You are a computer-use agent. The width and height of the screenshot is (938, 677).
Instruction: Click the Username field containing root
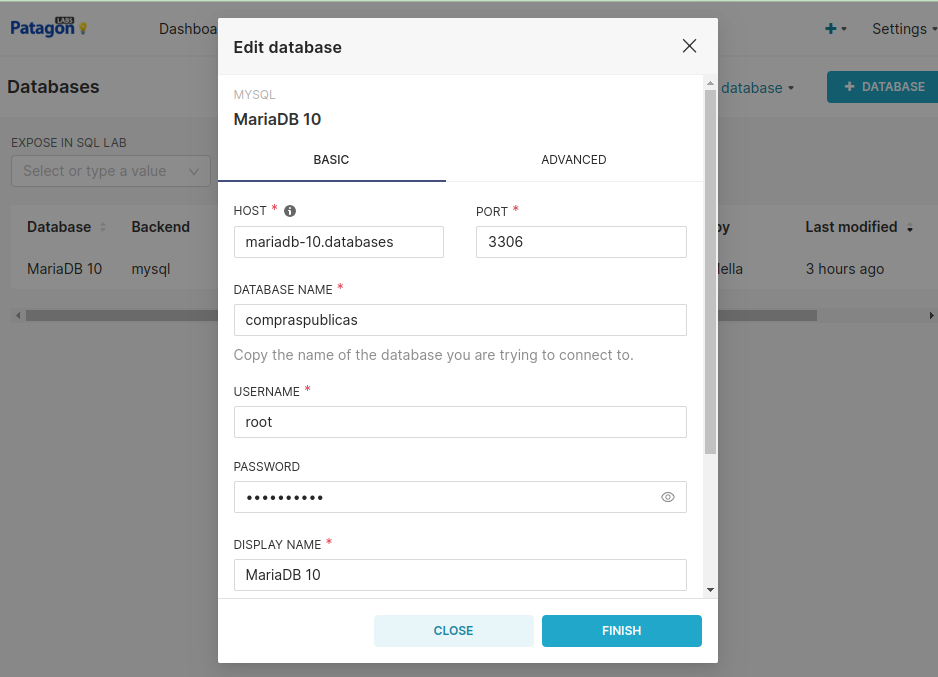click(460, 422)
